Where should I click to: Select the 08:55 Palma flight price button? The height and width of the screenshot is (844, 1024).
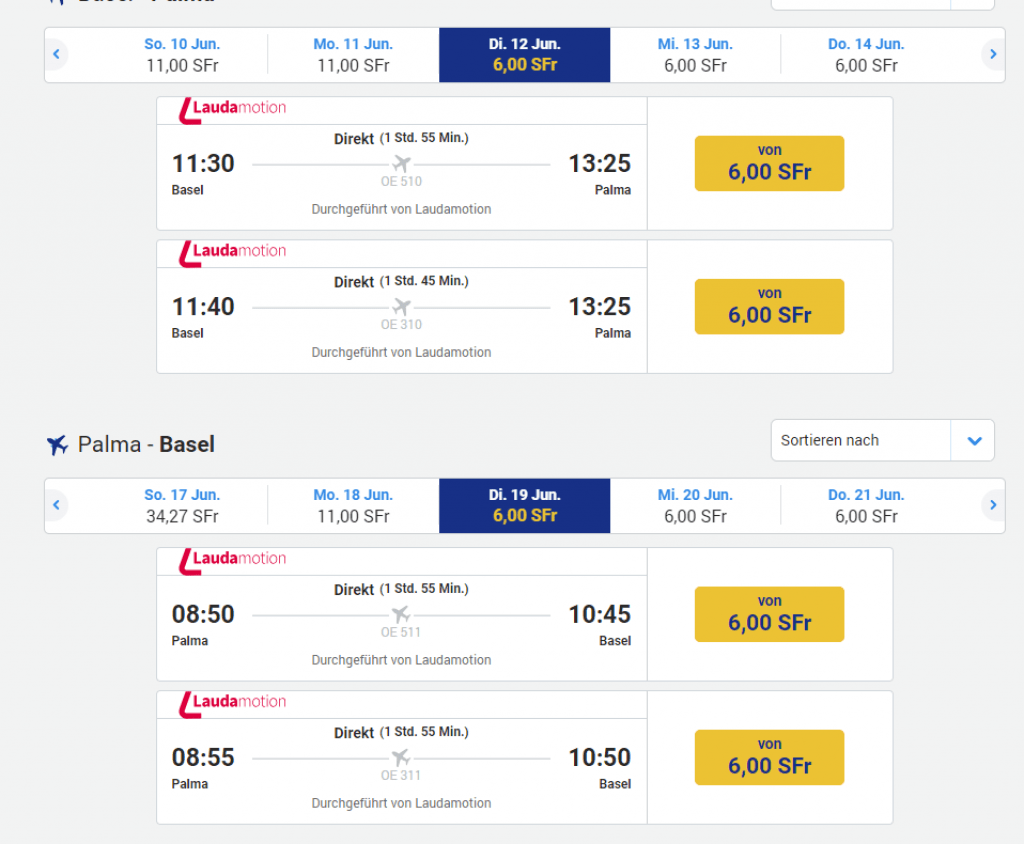[769, 757]
